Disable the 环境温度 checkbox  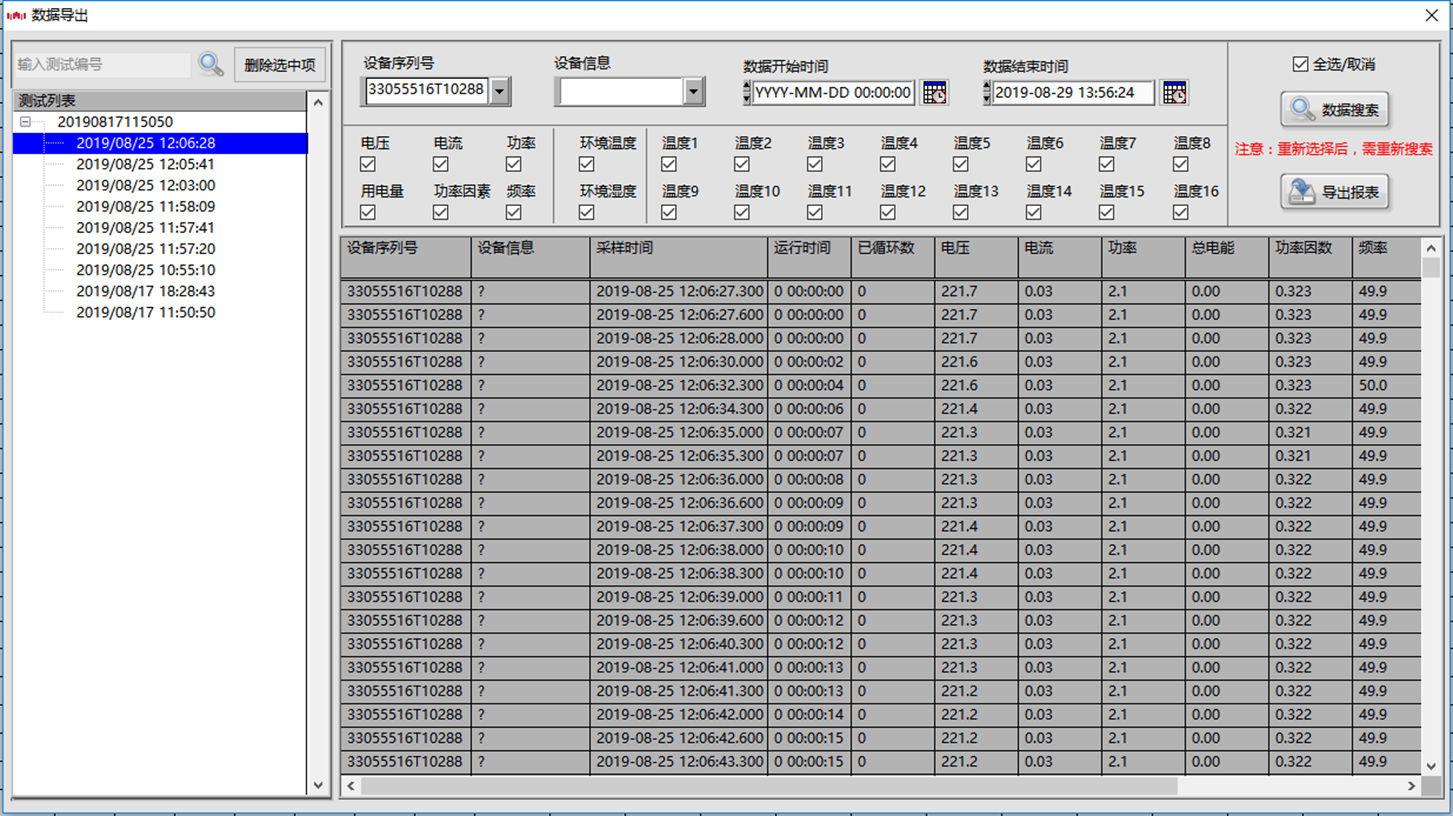[x=587, y=164]
